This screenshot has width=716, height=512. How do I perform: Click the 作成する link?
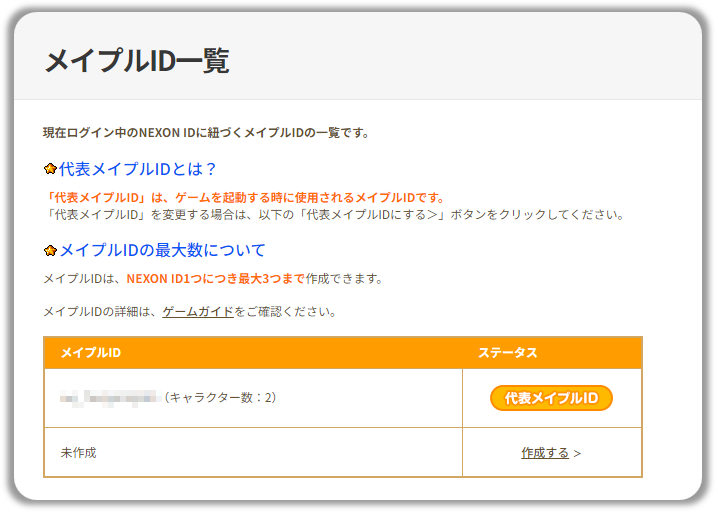545,453
